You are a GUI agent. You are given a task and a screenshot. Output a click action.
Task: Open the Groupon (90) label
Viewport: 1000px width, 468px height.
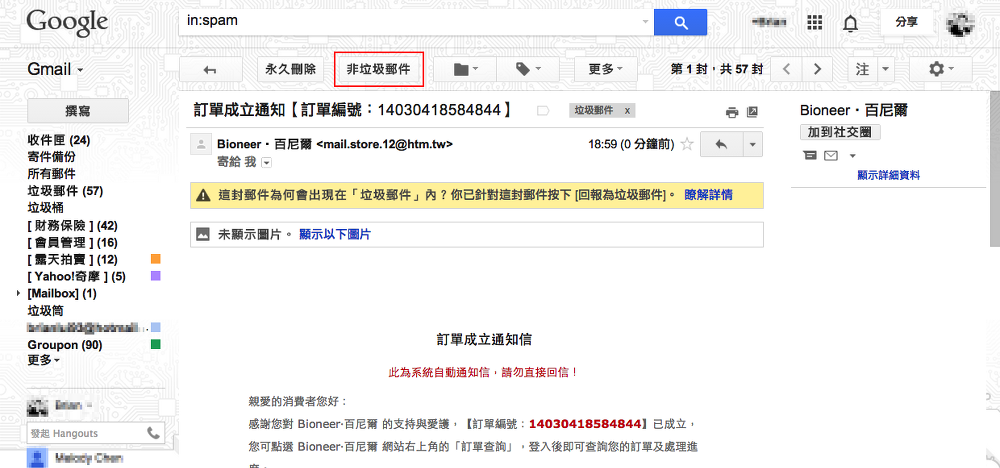(65, 345)
